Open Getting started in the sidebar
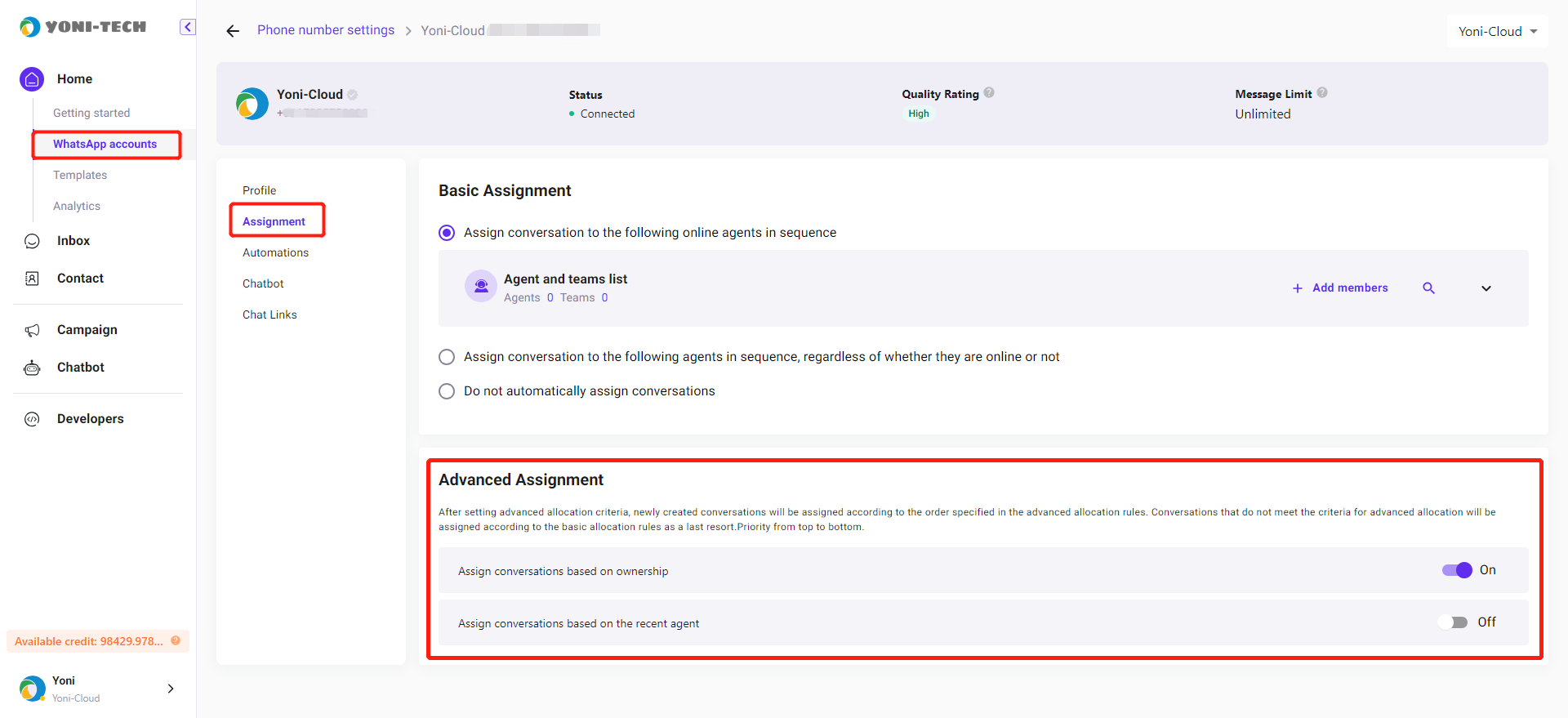The height and width of the screenshot is (718, 1568). (x=91, y=113)
